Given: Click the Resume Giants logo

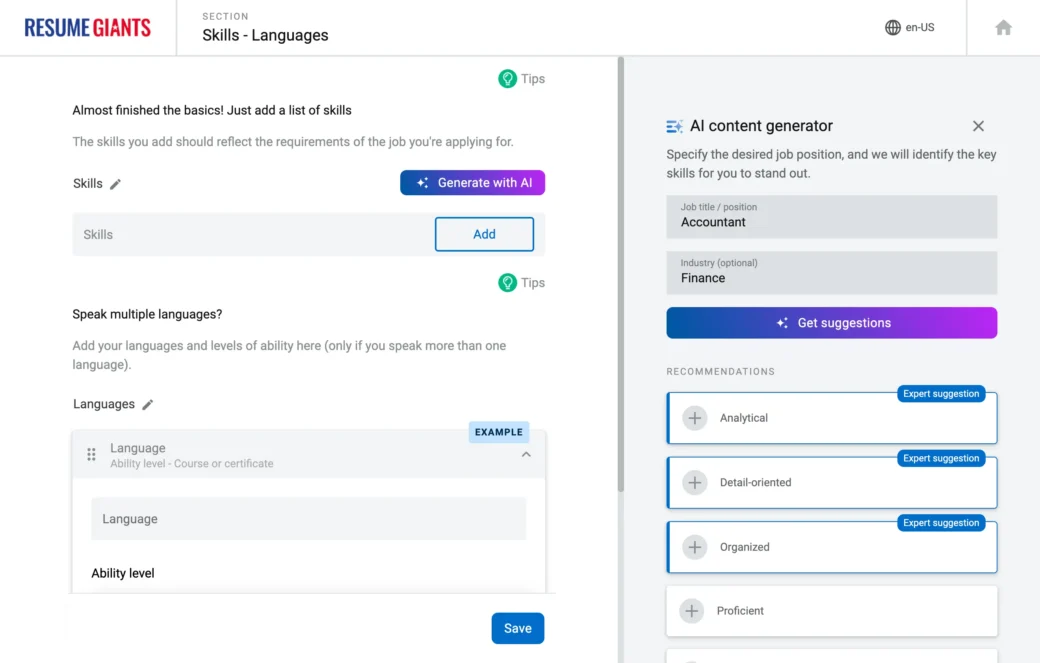Looking at the screenshot, I should [x=88, y=28].
